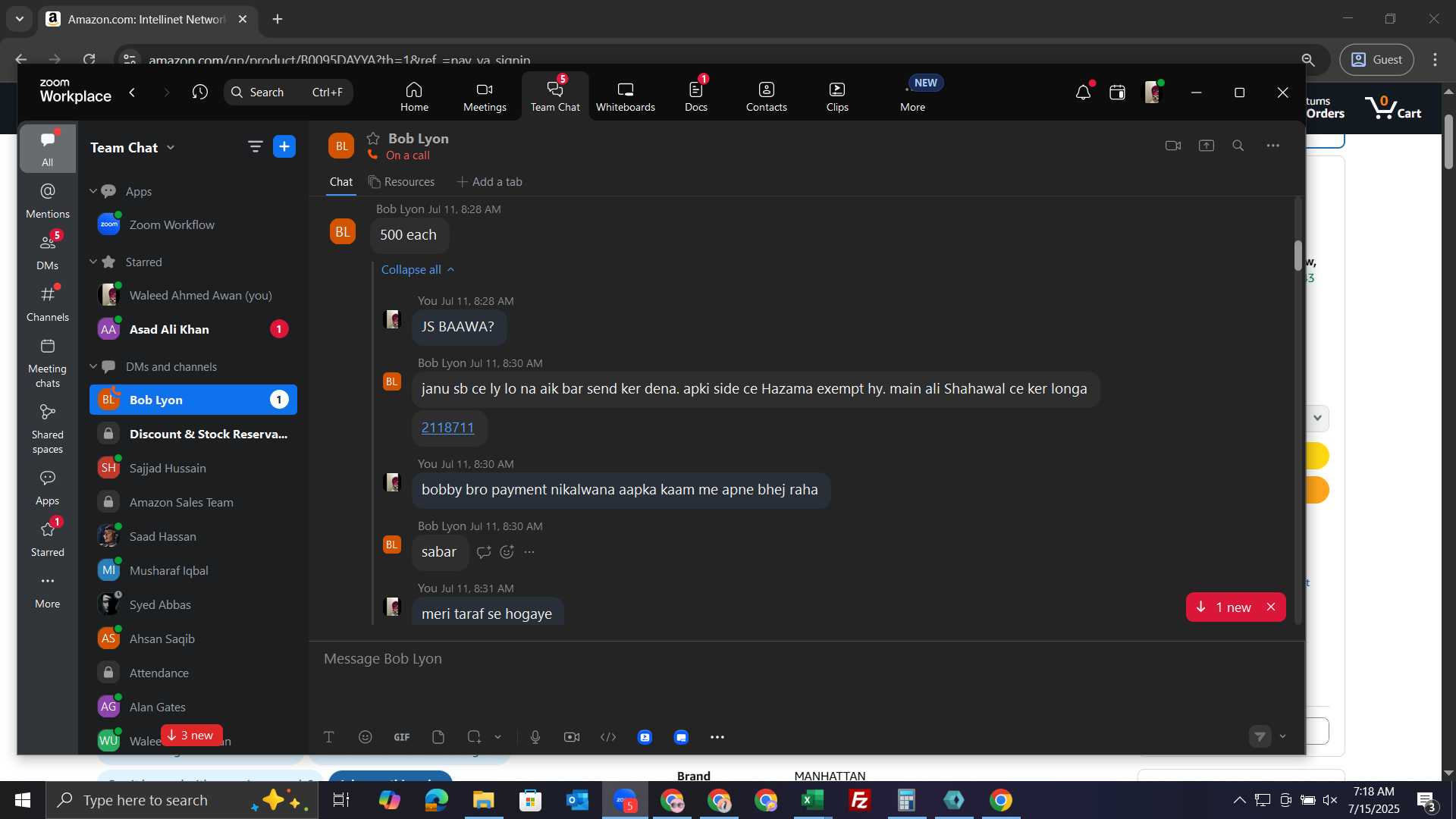Collapse the DMs and channels section
1456x819 pixels.
point(93,366)
